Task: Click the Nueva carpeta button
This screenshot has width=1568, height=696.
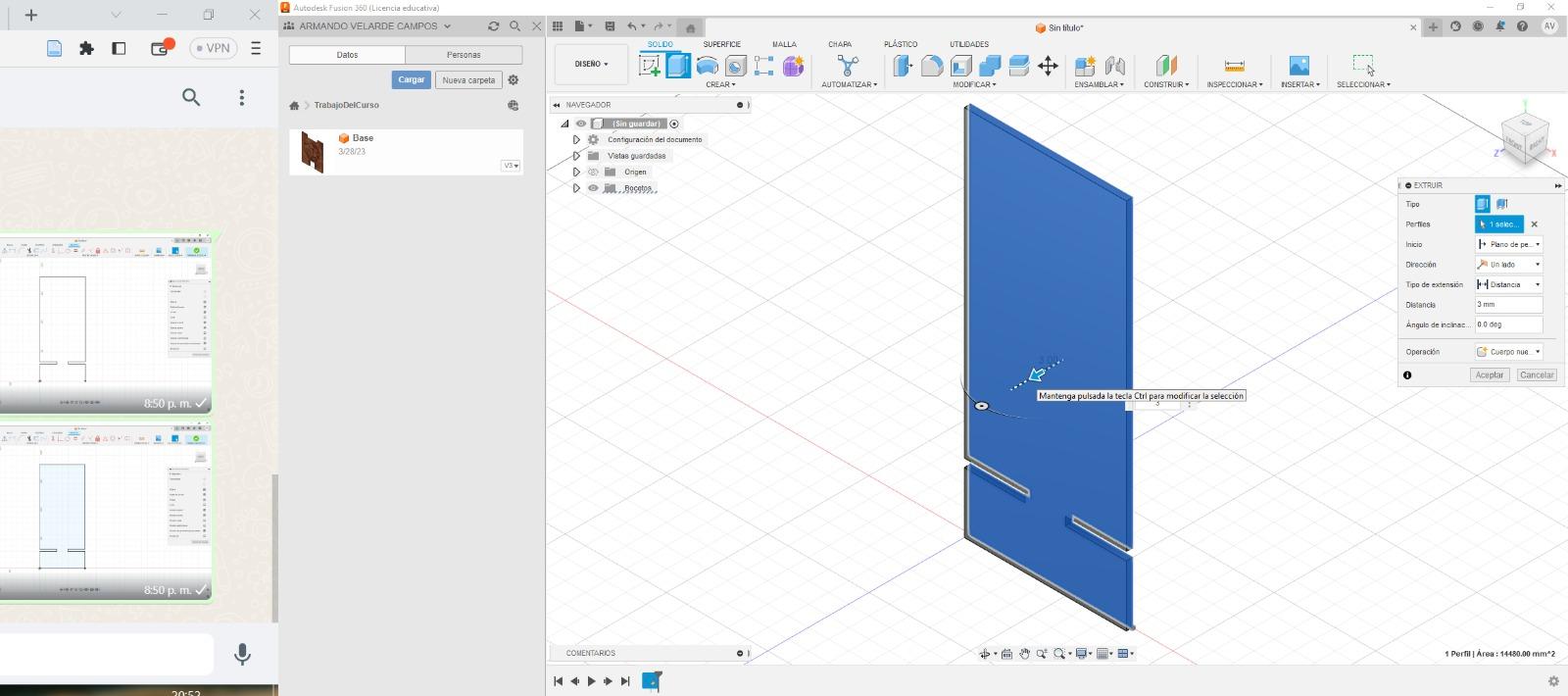Action: [x=468, y=79]
